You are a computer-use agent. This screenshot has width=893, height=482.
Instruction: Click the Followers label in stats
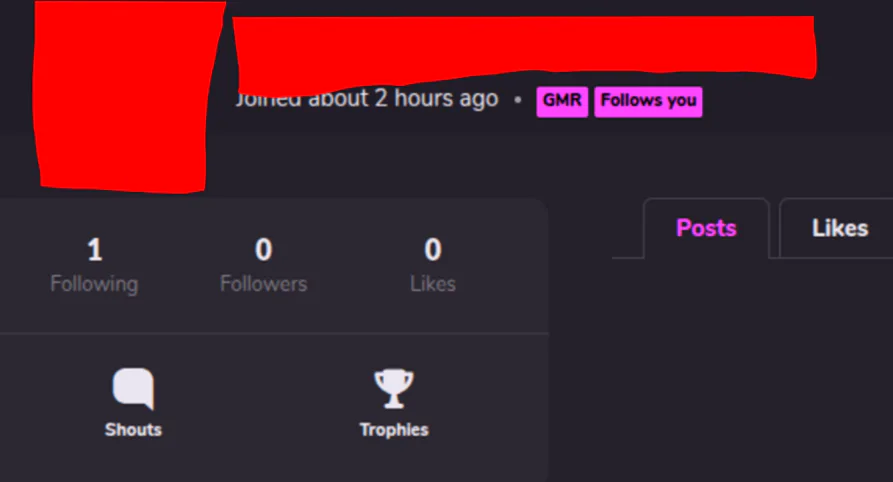coord(264,284)
